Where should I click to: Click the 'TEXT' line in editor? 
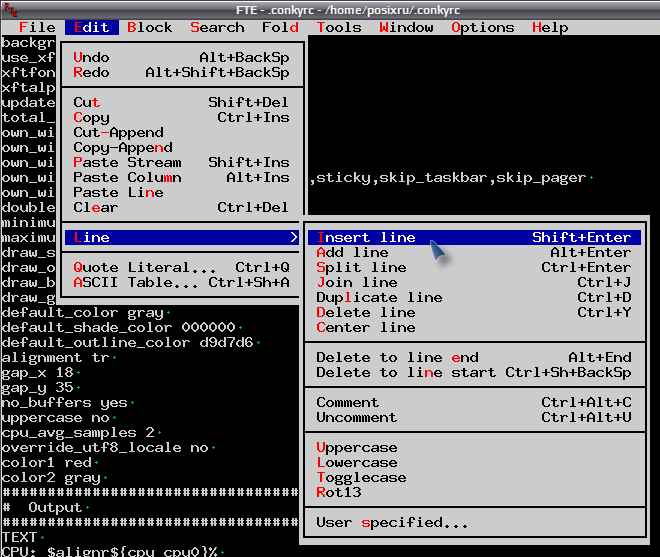[19, 538]
